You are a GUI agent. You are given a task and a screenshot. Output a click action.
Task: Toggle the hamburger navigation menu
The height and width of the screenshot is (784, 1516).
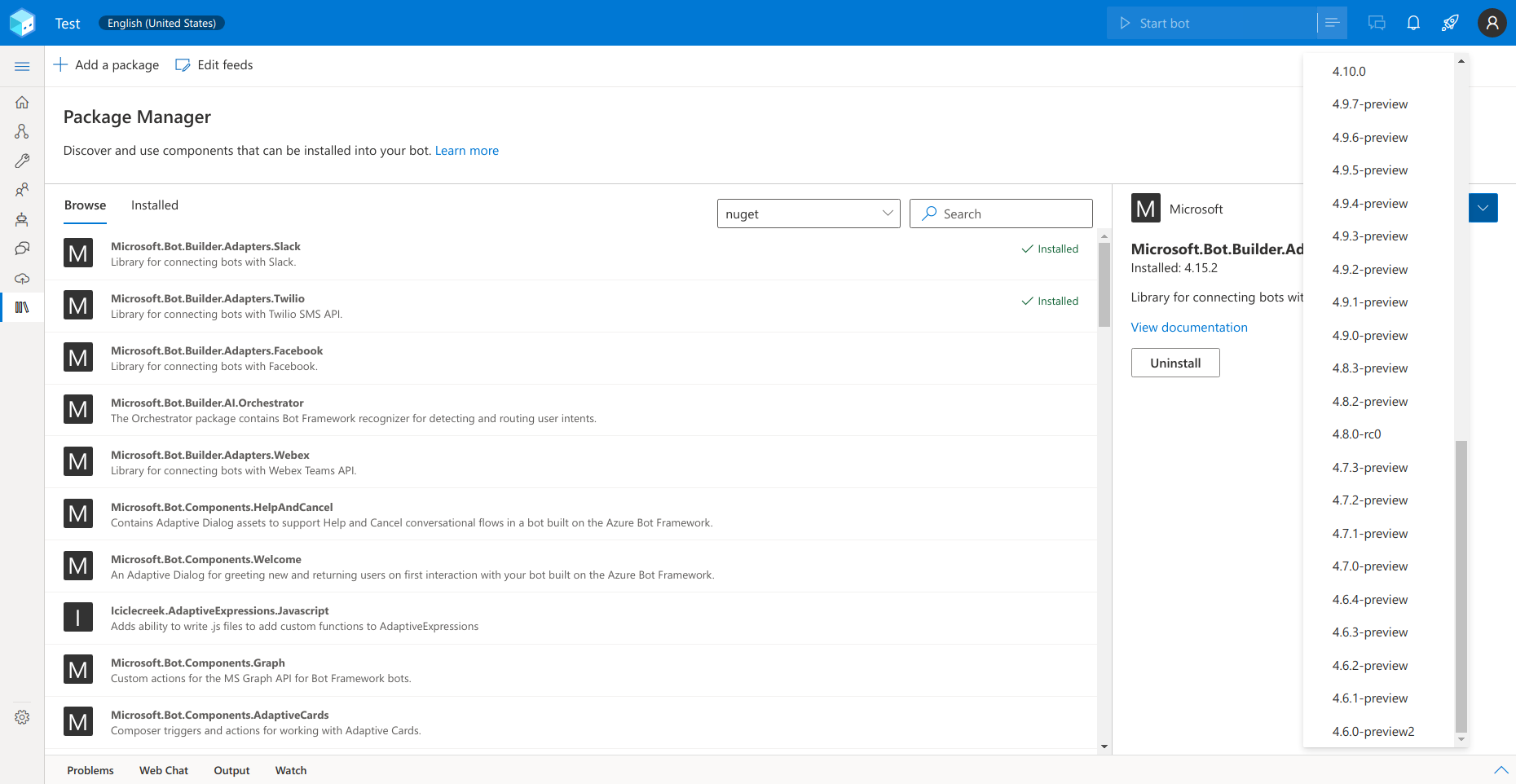pos(22,66)
